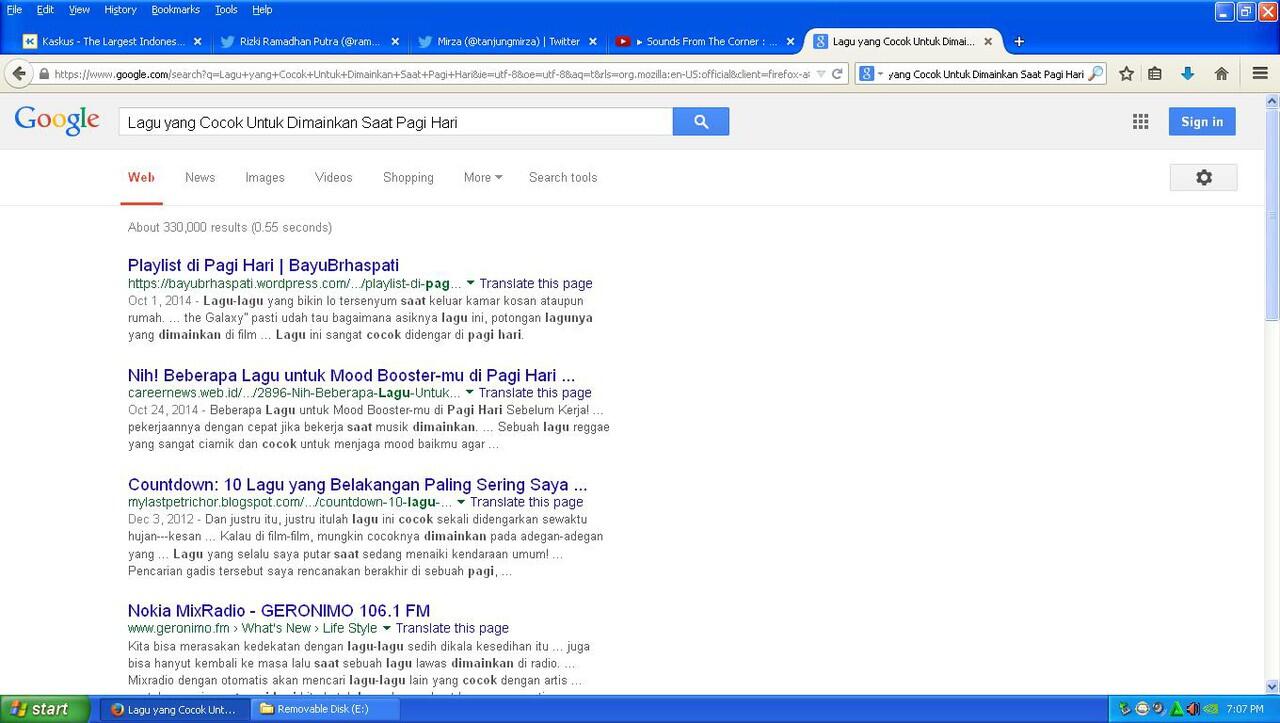Open the Tools menu

point(226,9)
